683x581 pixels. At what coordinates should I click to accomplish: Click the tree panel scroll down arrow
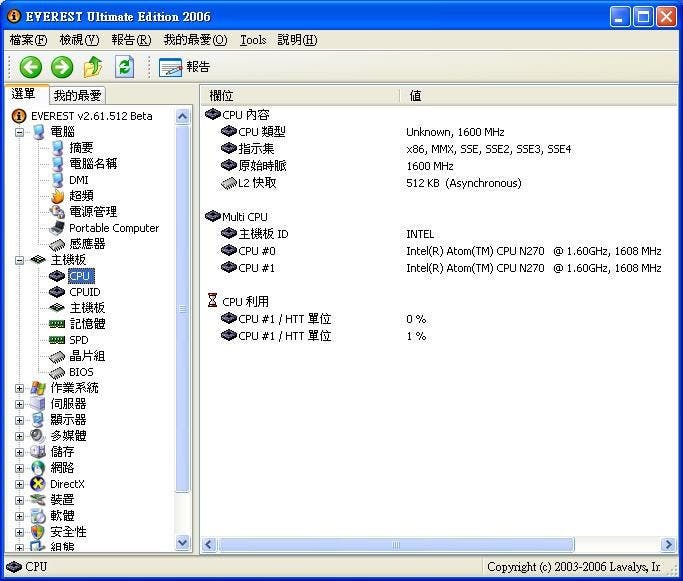tap(183, 543)
